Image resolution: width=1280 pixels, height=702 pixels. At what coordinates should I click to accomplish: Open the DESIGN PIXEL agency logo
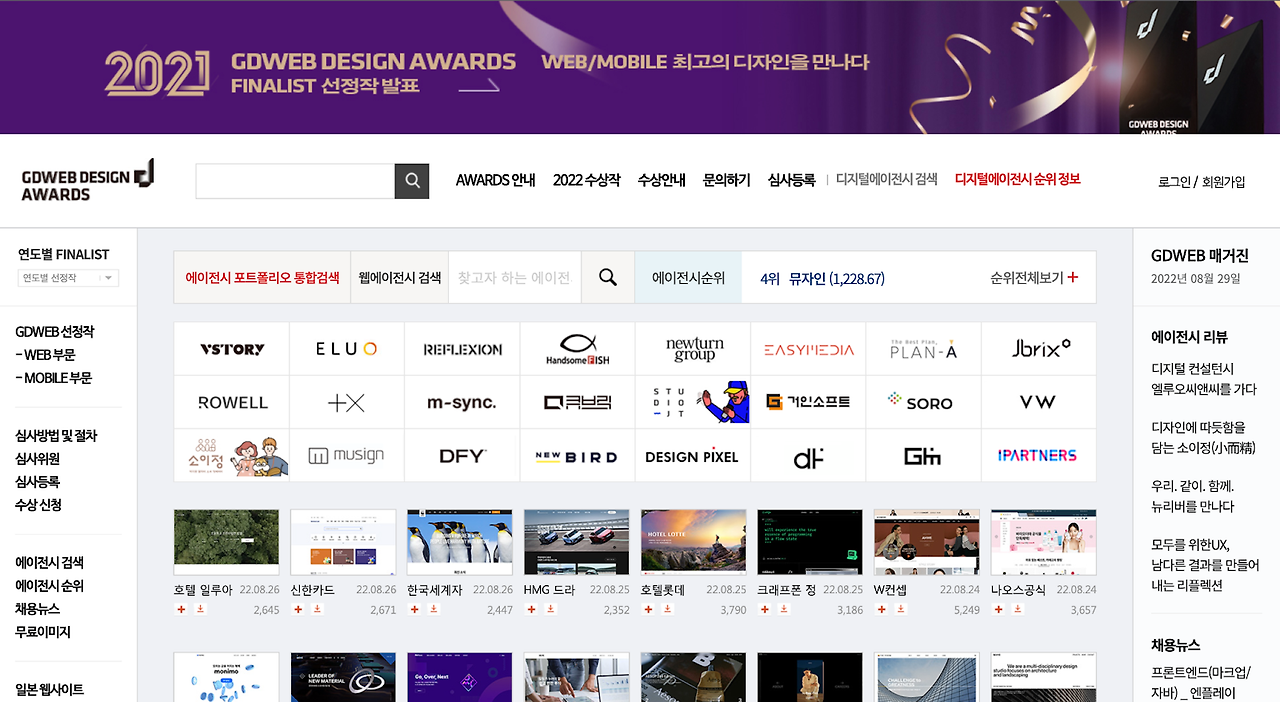click(x=693, y=456)
